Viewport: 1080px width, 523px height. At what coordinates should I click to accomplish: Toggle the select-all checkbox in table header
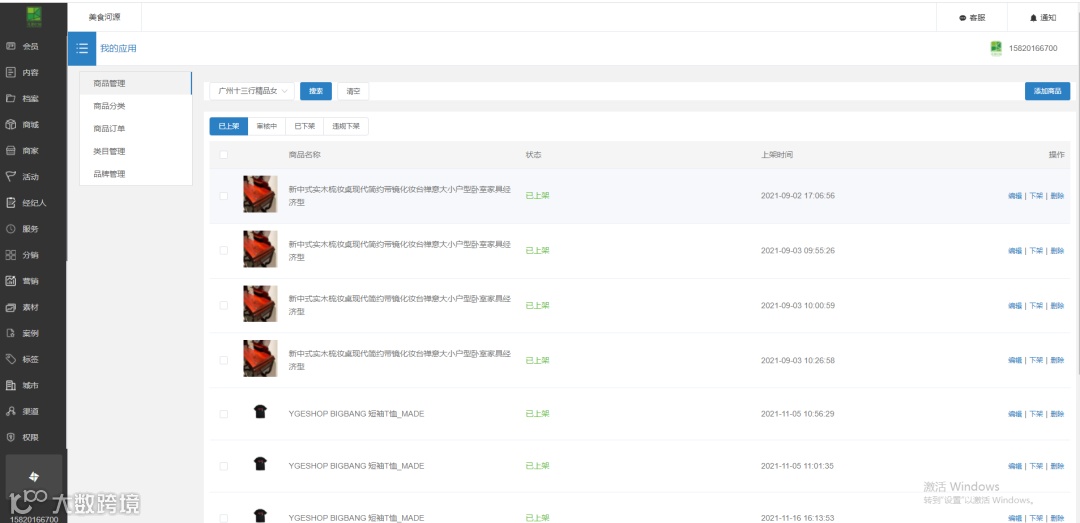223,155
